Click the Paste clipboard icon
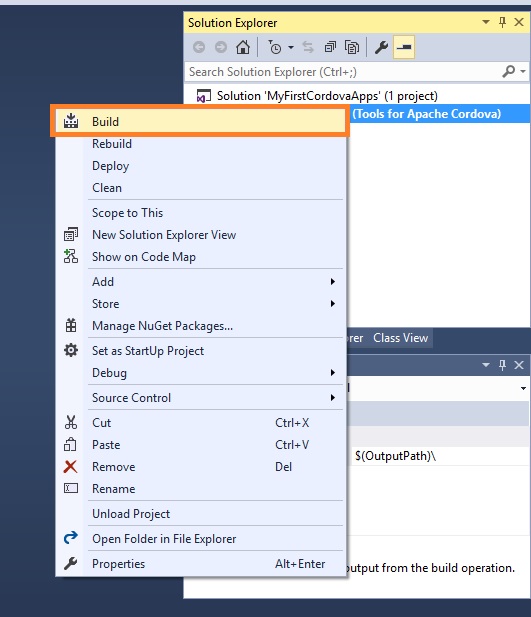Viewport: 531px width, 617px height. pyautogui.click(x=70, y=444)
